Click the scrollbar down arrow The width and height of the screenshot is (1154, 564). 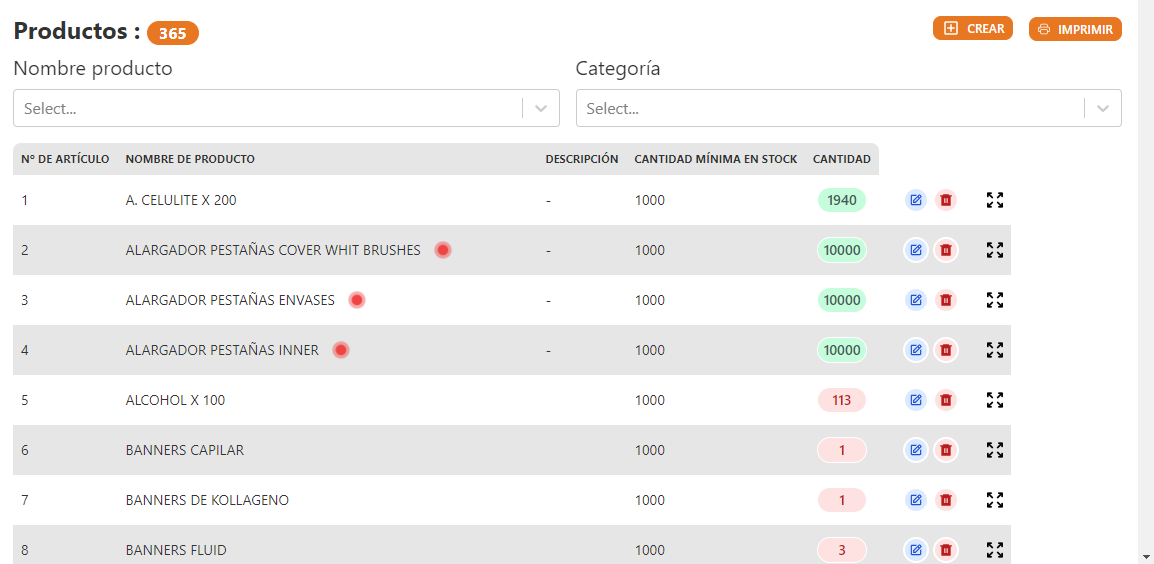[1145, 556]
